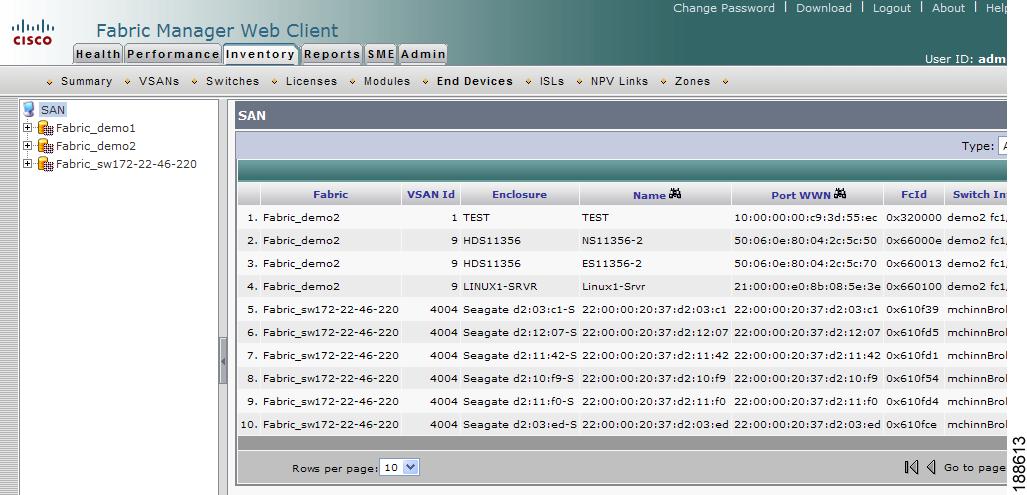Click FcId 0x660100 cell
Image resolution: width=1027 pixels, height=495 pixels.
point(914,287)
